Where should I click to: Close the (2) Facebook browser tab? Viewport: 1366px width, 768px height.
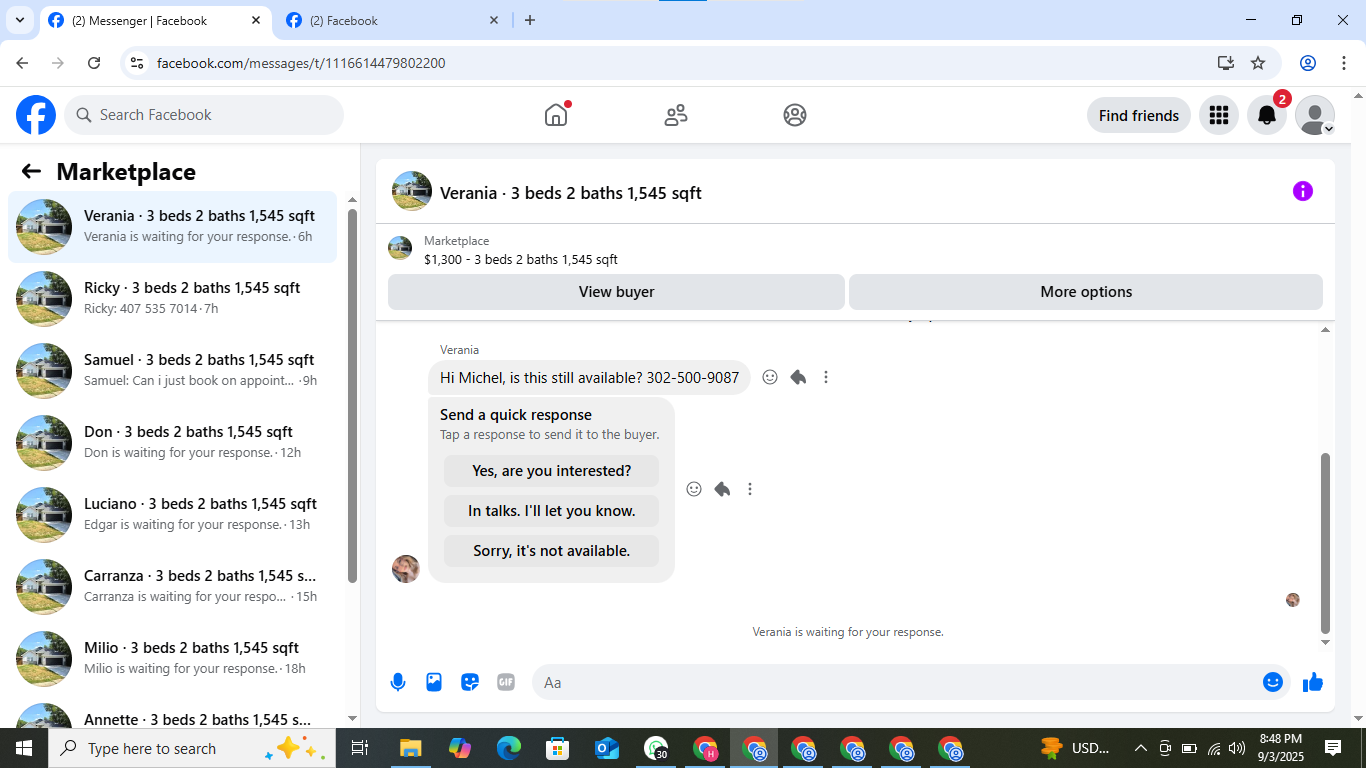coord(494,20)
